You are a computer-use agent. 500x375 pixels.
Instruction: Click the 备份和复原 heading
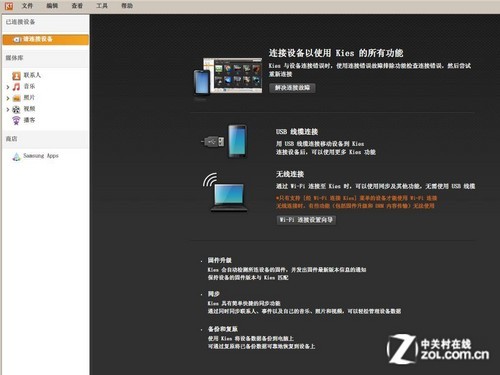223,329
